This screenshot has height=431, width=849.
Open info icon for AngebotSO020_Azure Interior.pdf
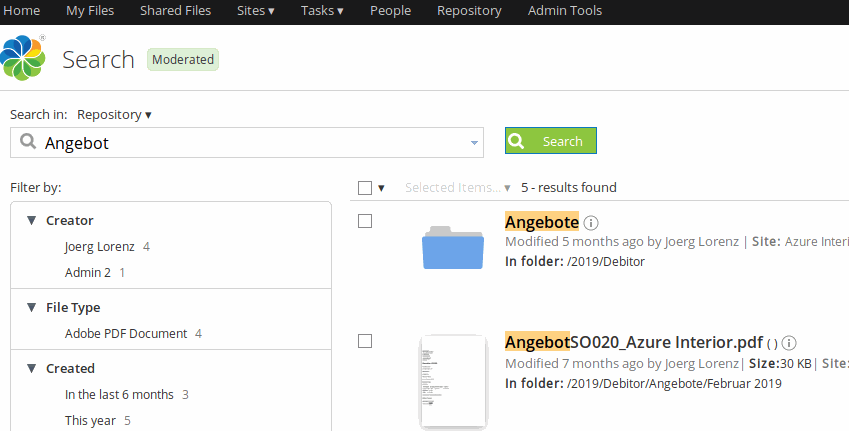click(x=789, y=343)
